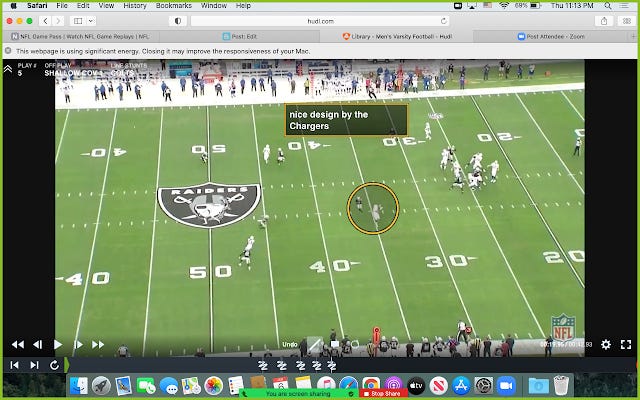Select the yellow circle spotlight annotation

[x=373, y=208]
